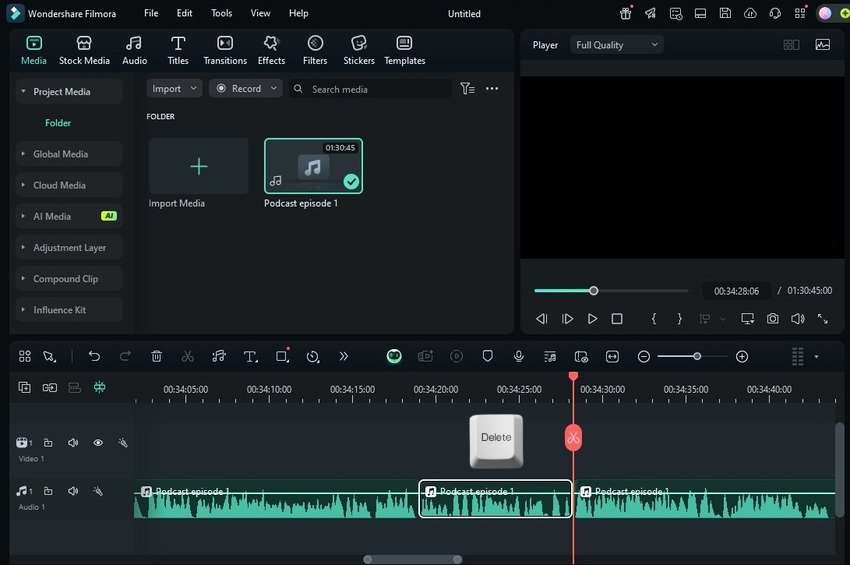Viewport: 850px width, 565px height.
Task: Delete the selected clip with the trash icon
Action: pyautogui.click(x=156, y=356)
